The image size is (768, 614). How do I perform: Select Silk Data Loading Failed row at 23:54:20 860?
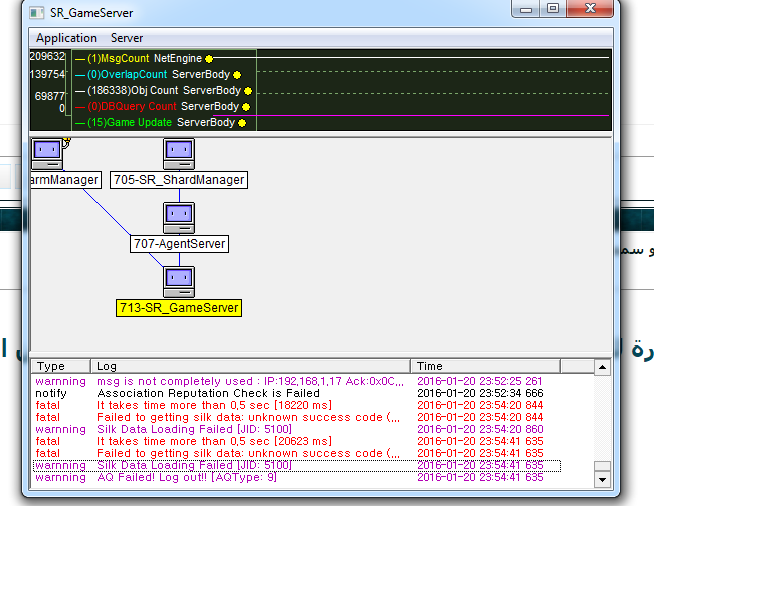point(296,429)
